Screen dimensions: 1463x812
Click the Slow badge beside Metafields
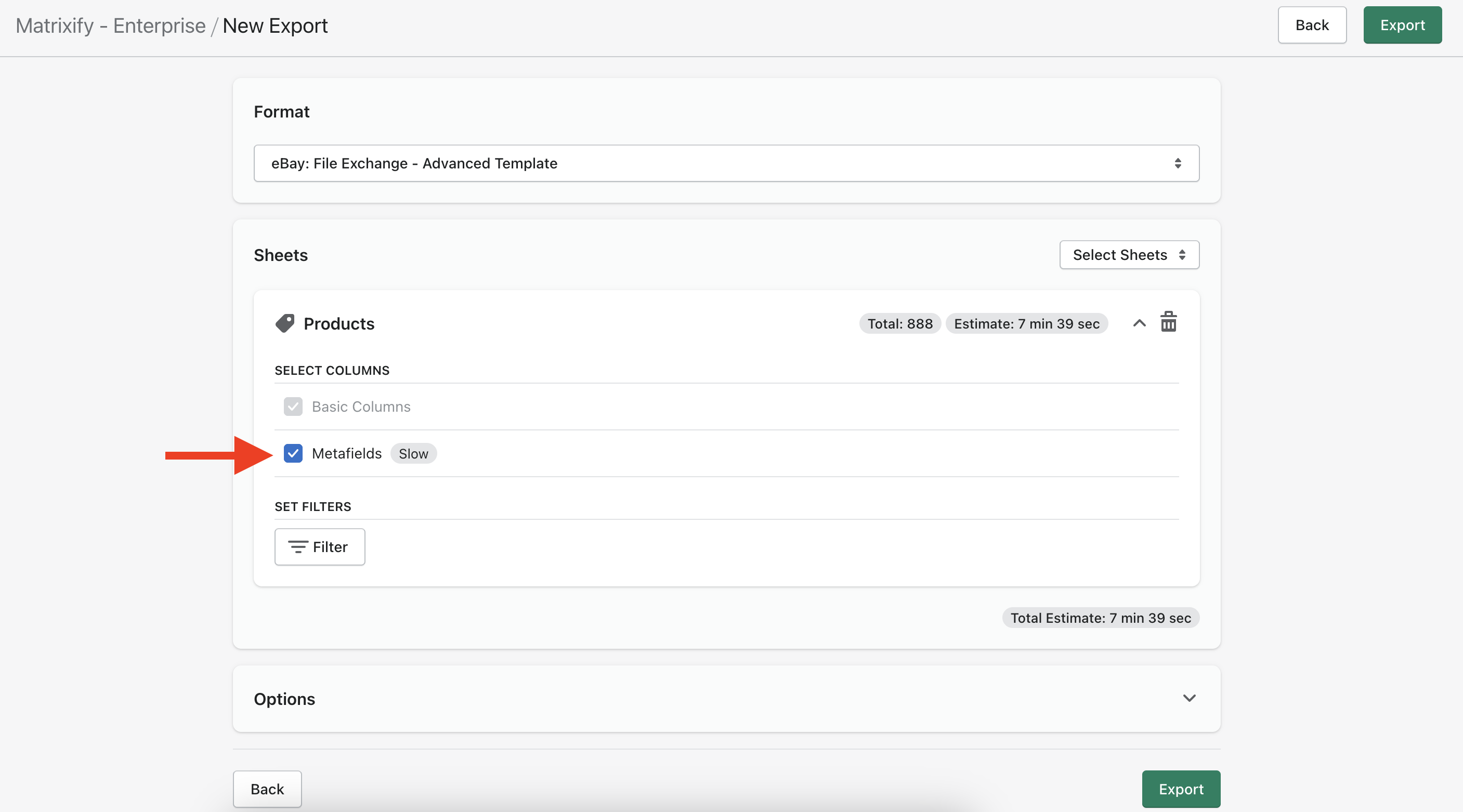point(413,453)
